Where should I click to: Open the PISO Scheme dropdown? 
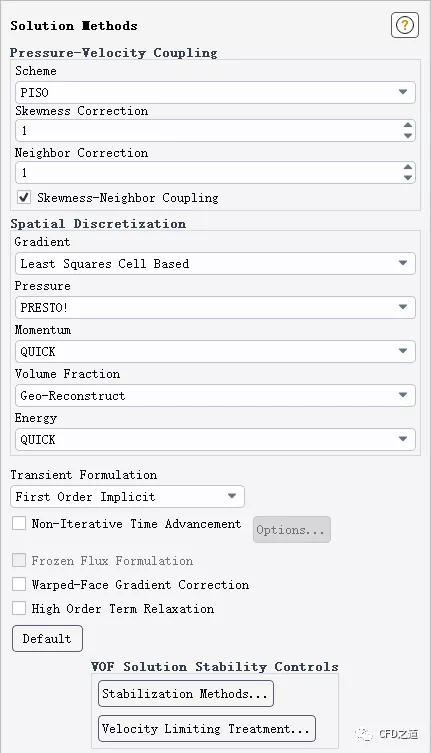click(215, 92)
